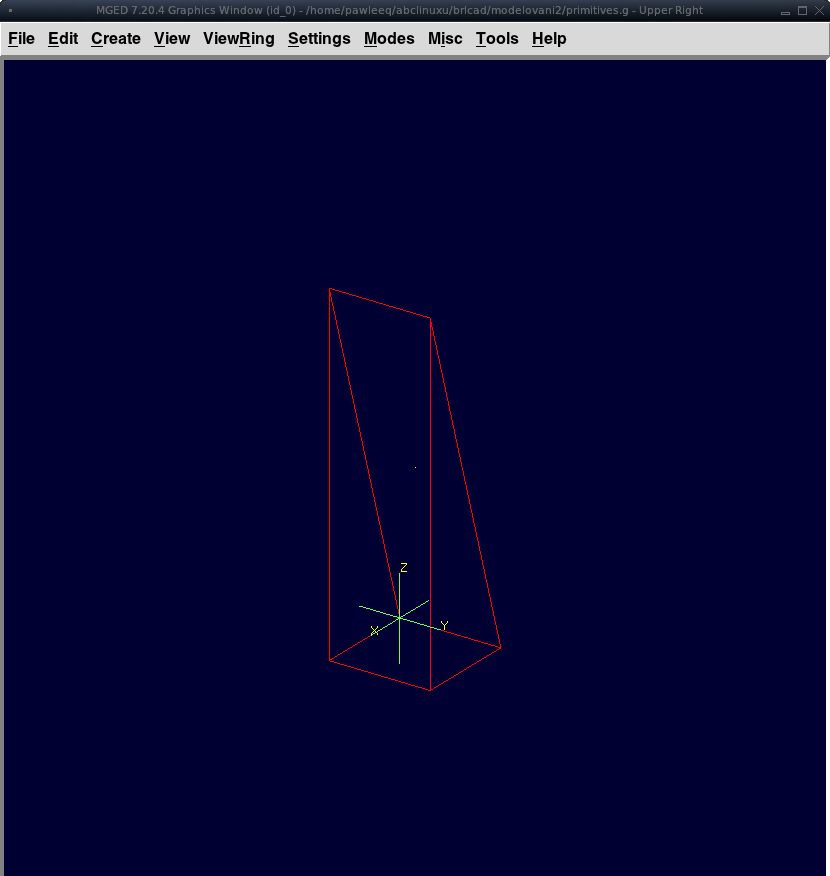Click the window title bar text
Screen dimensions: 830x876
pos(399,11)
